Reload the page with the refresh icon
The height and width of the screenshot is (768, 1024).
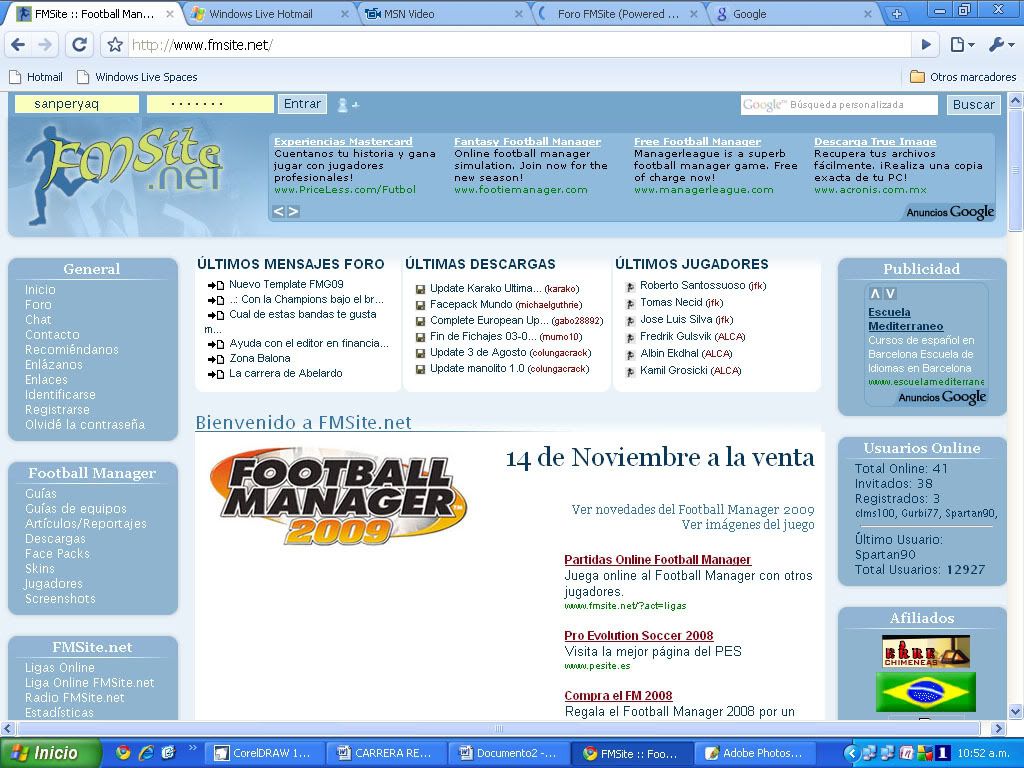pos(80,44)
